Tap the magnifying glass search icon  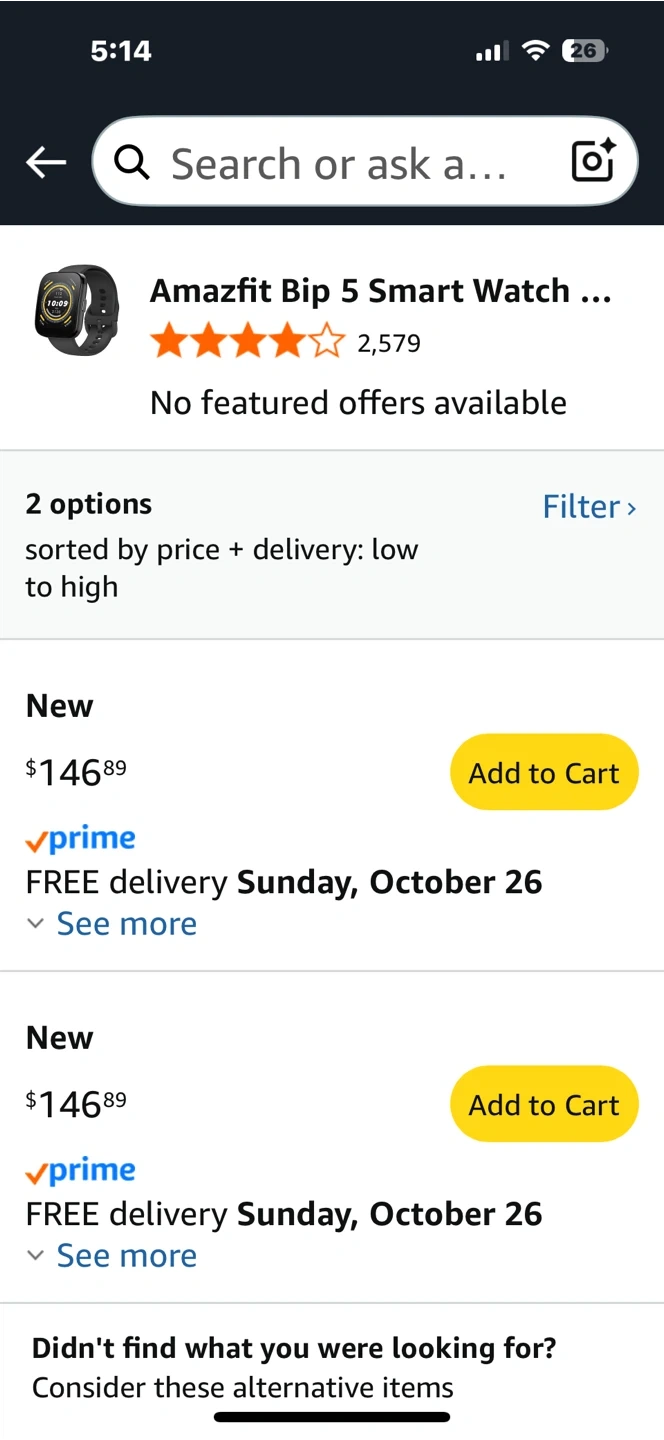point(132,162)
